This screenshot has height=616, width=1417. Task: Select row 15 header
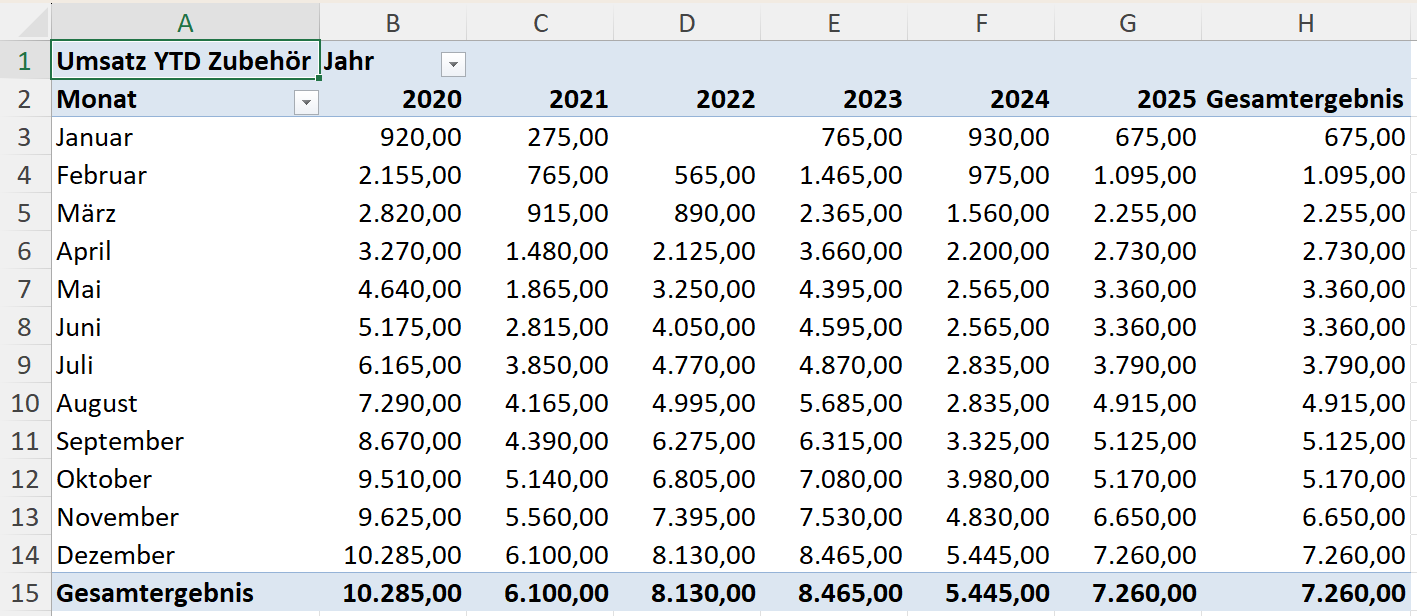tap(25, 593)
